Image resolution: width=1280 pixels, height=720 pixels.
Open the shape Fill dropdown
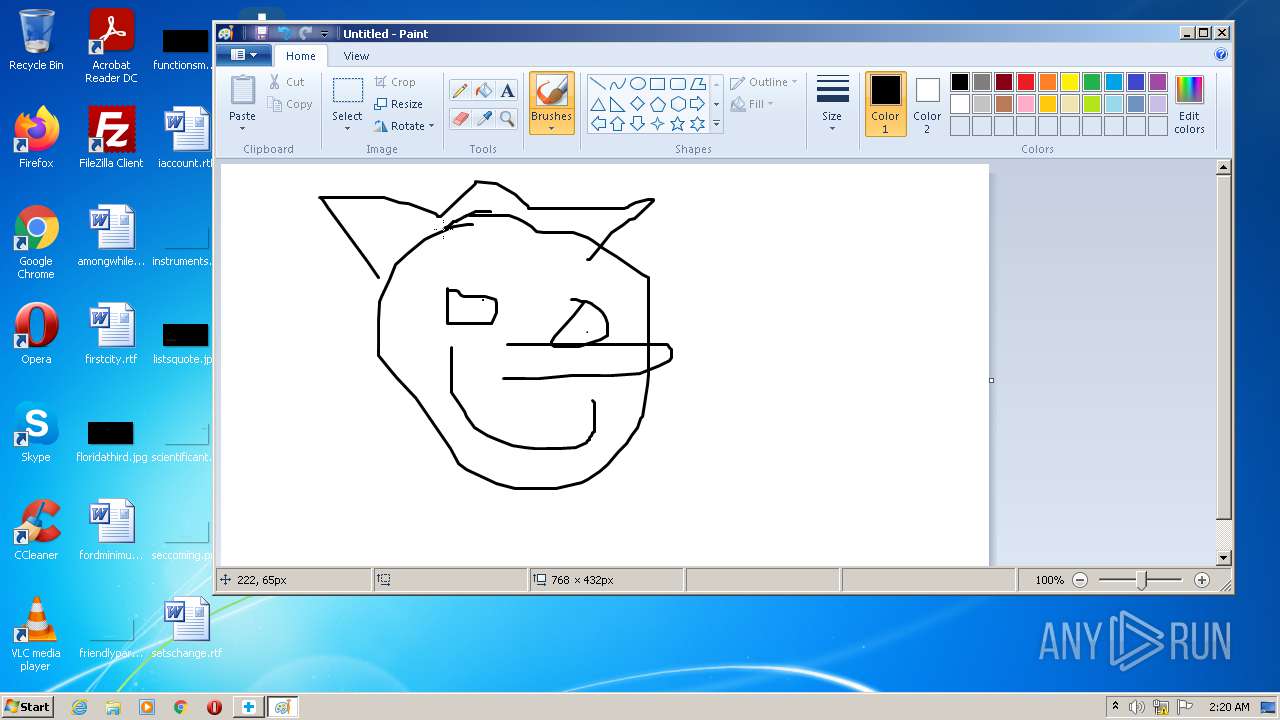pos(751,104)
